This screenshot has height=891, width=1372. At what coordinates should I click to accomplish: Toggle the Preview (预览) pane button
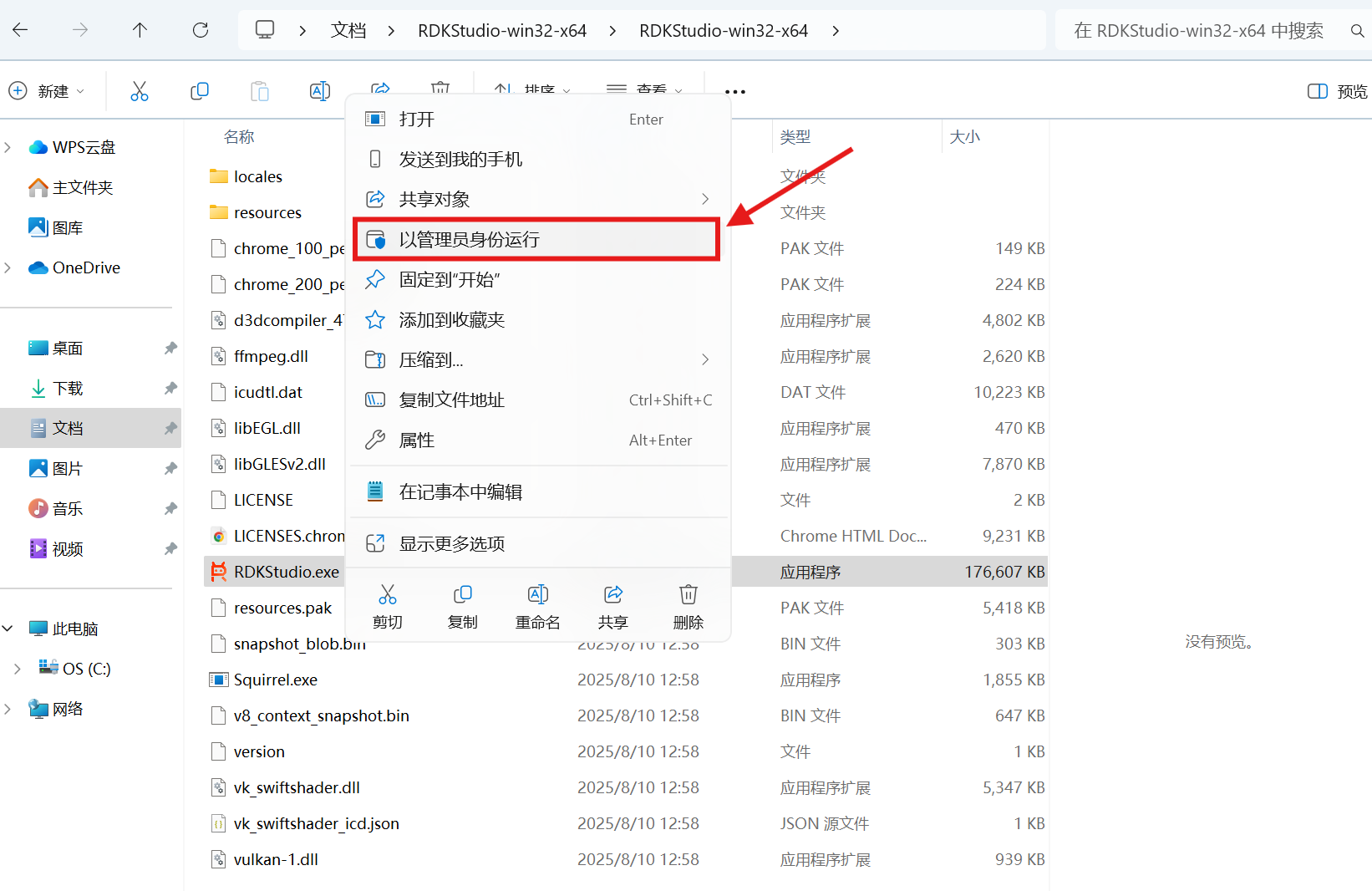(x=1337, y=91)
